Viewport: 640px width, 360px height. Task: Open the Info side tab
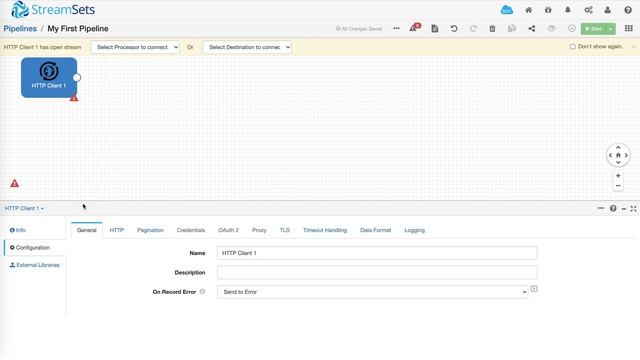pos(18,230)
